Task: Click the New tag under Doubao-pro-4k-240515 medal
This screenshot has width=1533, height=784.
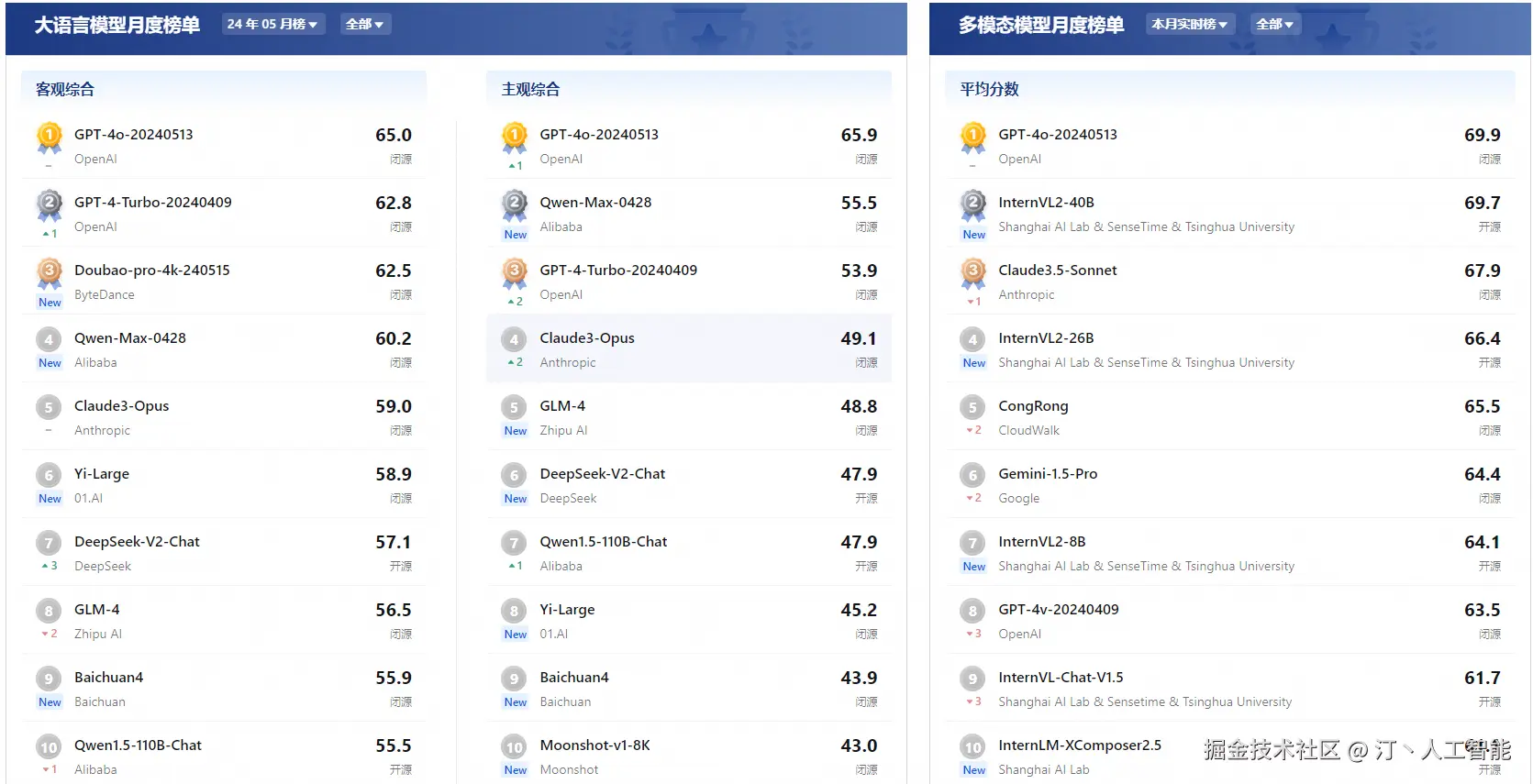Action: (50, 303)
